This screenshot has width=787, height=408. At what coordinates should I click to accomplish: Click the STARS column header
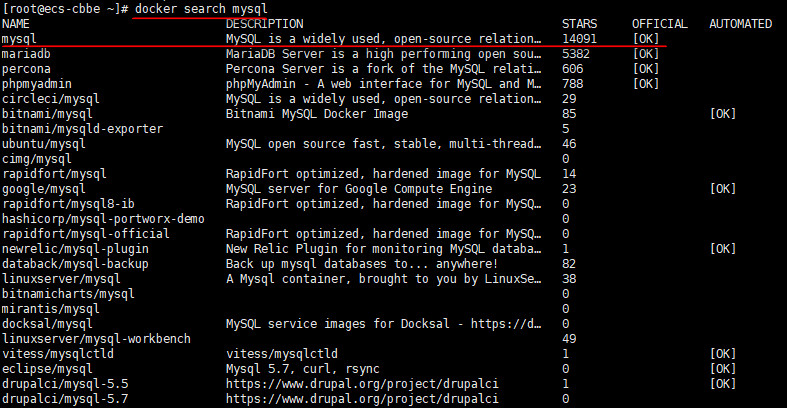[x=579, y=24]
